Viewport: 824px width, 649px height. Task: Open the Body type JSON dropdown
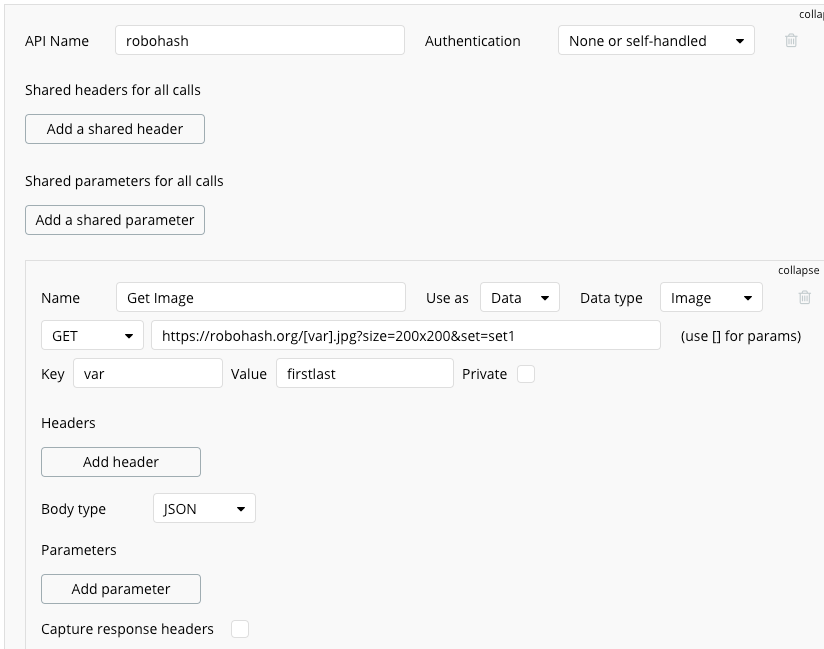(x=203, y=508)
